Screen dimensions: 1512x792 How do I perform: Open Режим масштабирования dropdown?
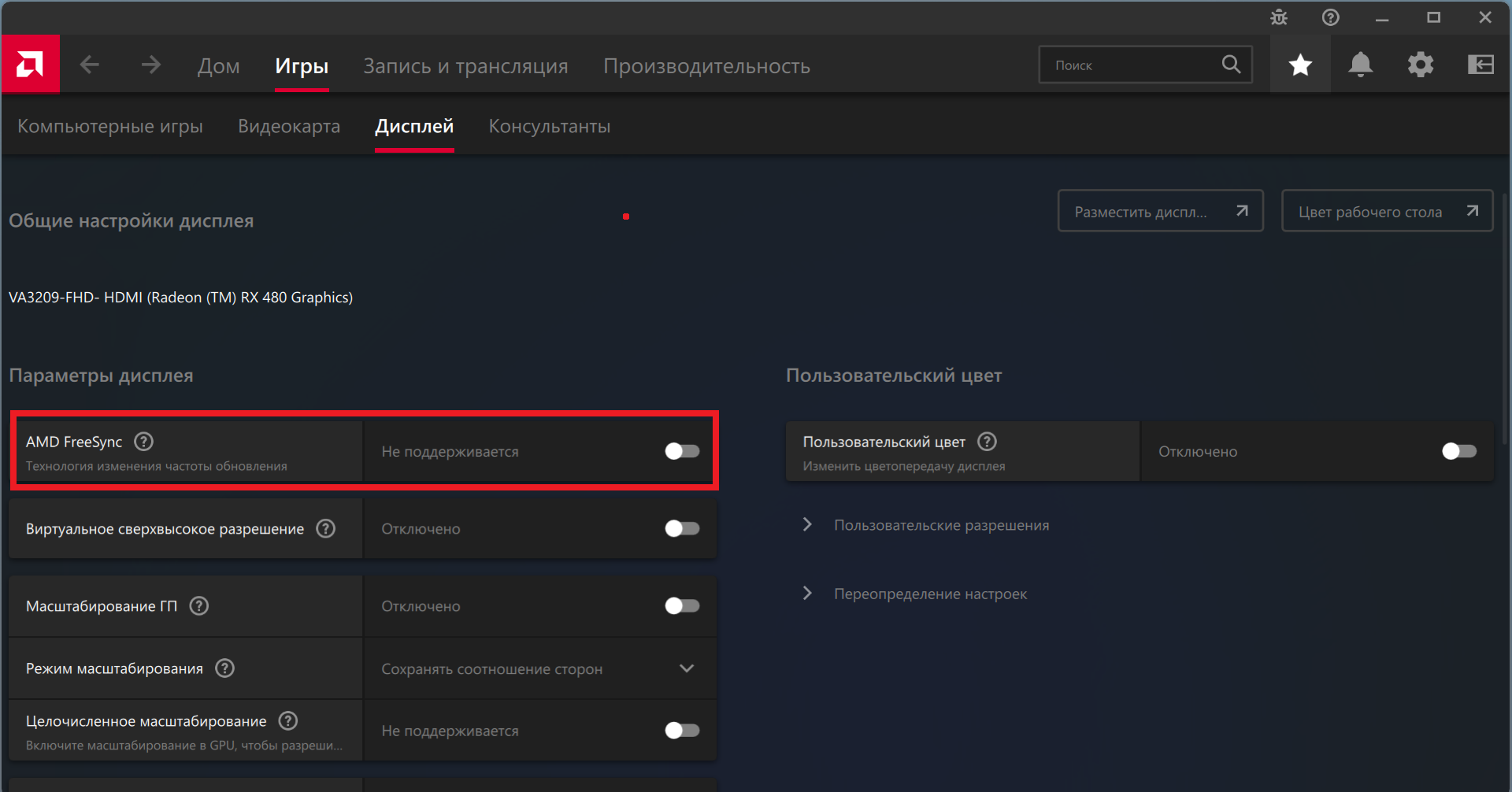(x=540, y=668)
